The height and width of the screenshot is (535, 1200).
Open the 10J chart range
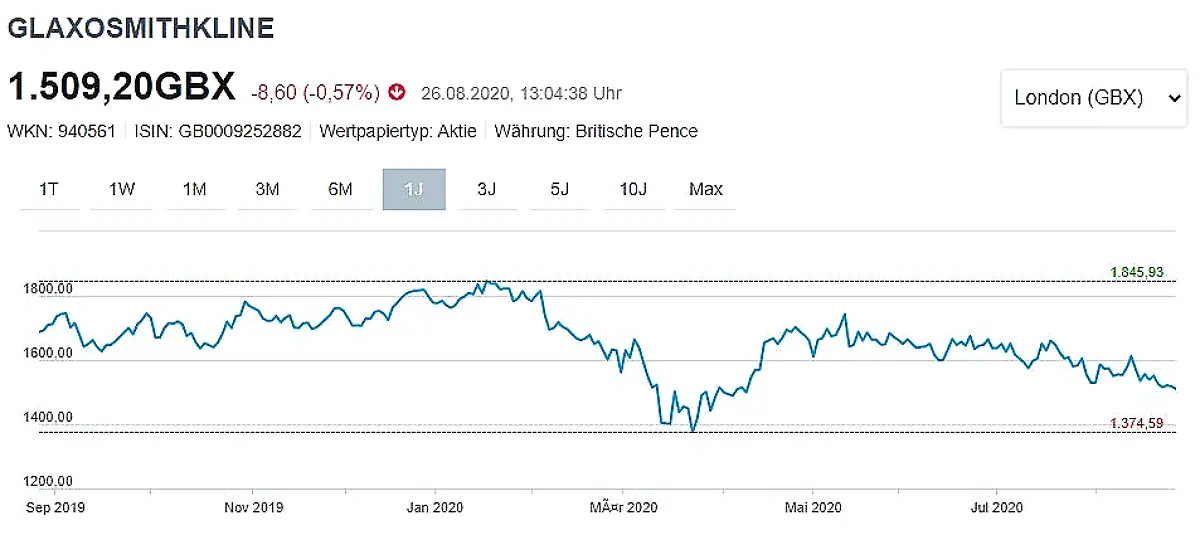click(x=633, y=189)
